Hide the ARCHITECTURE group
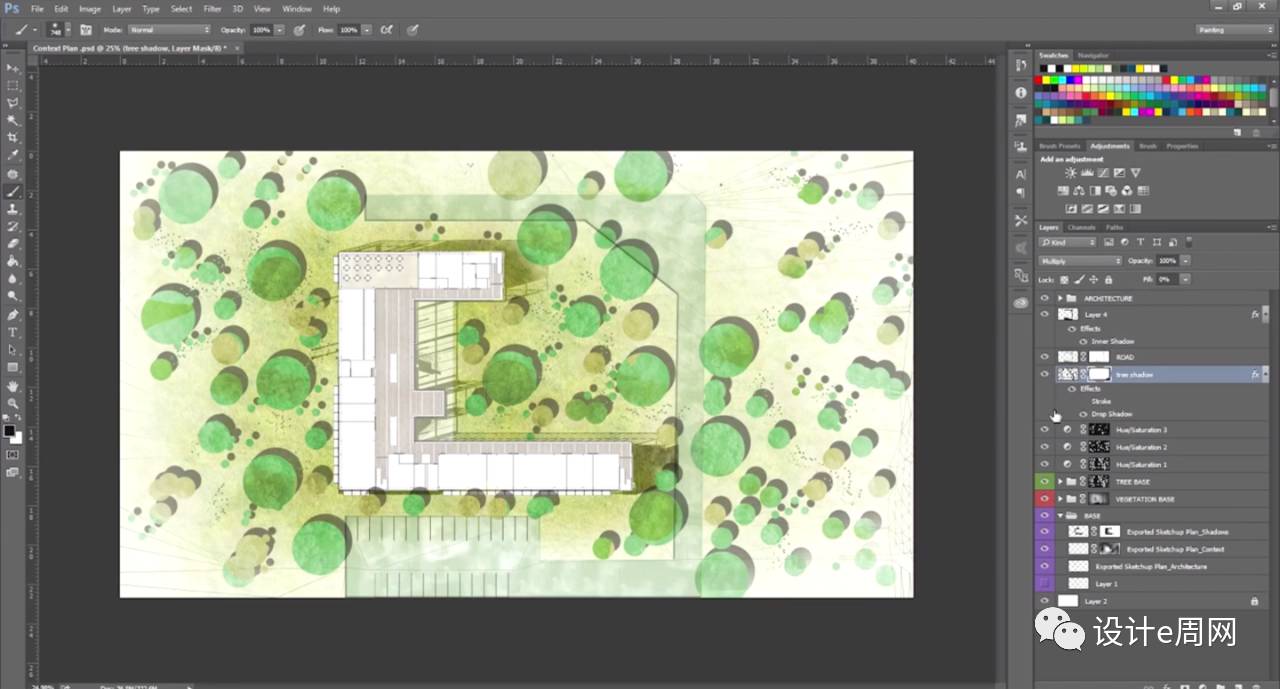This screenshot has height=689, width=1280. [x=1045, y=298]
